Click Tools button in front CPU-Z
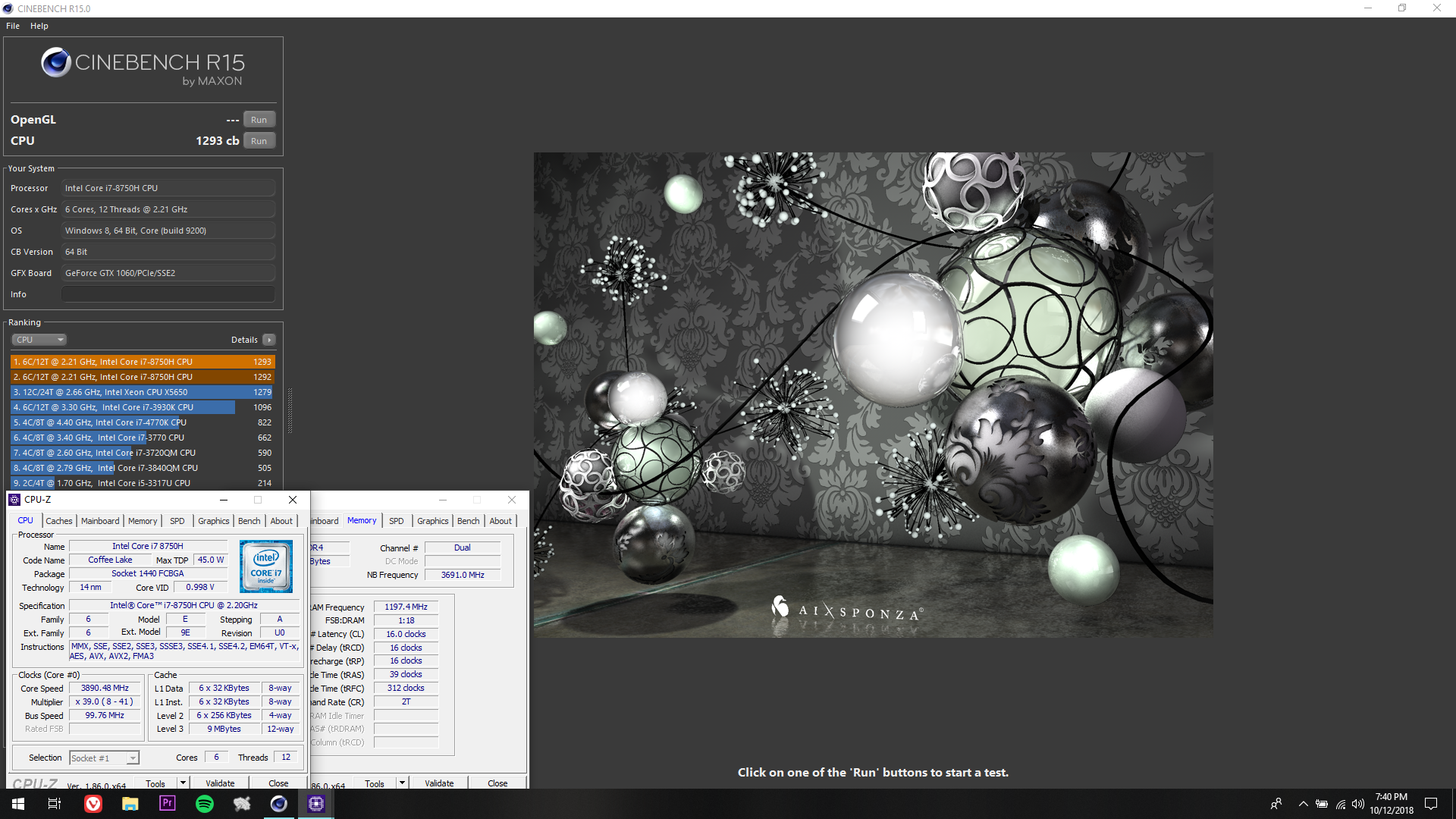Image resolution: width=1456 pixels, height=819 pixels. tap(155, 783)
